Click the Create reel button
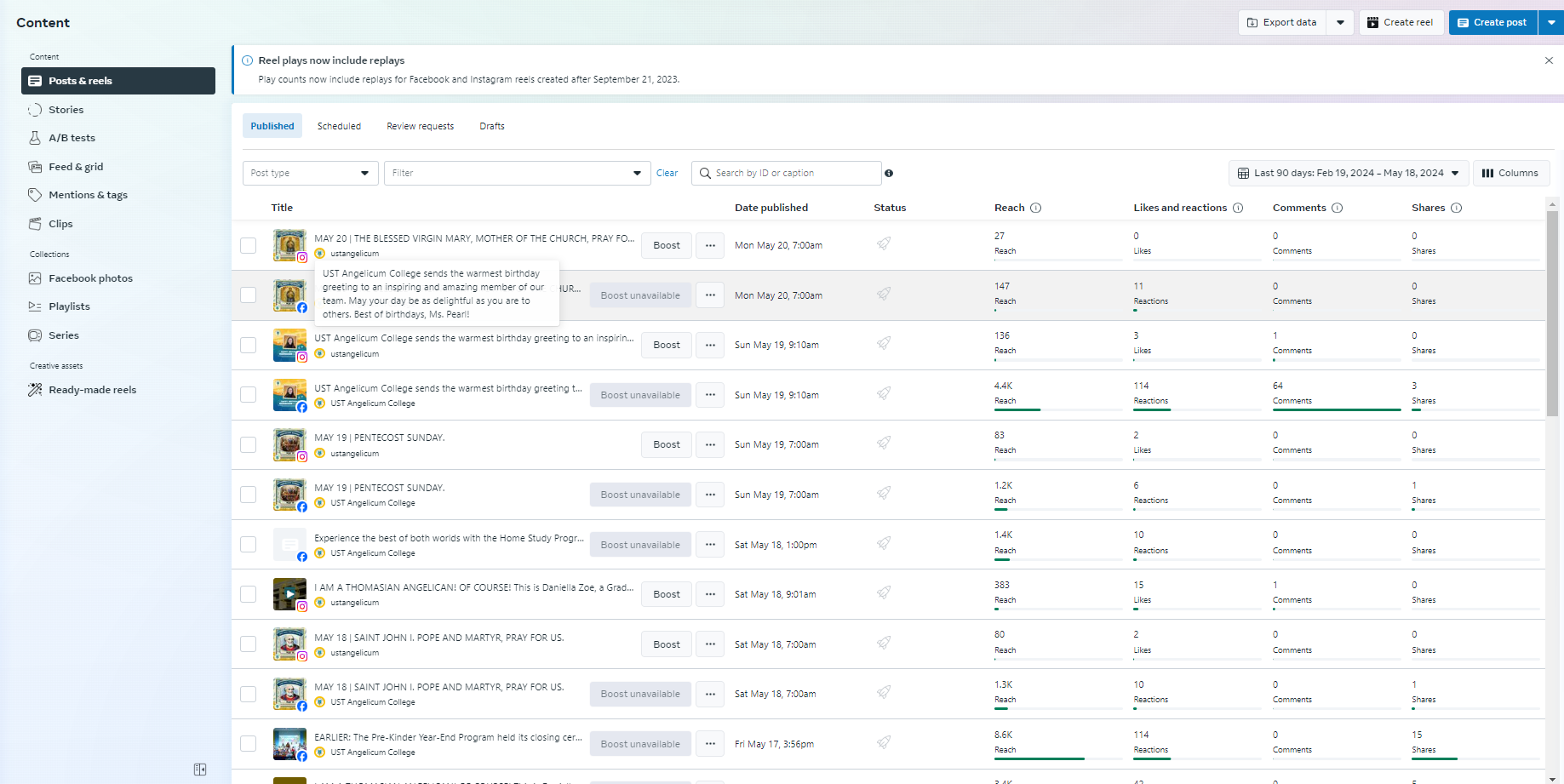This screenshot has height=784, width=1564. pyautogui.click(x=1400, y=23)
